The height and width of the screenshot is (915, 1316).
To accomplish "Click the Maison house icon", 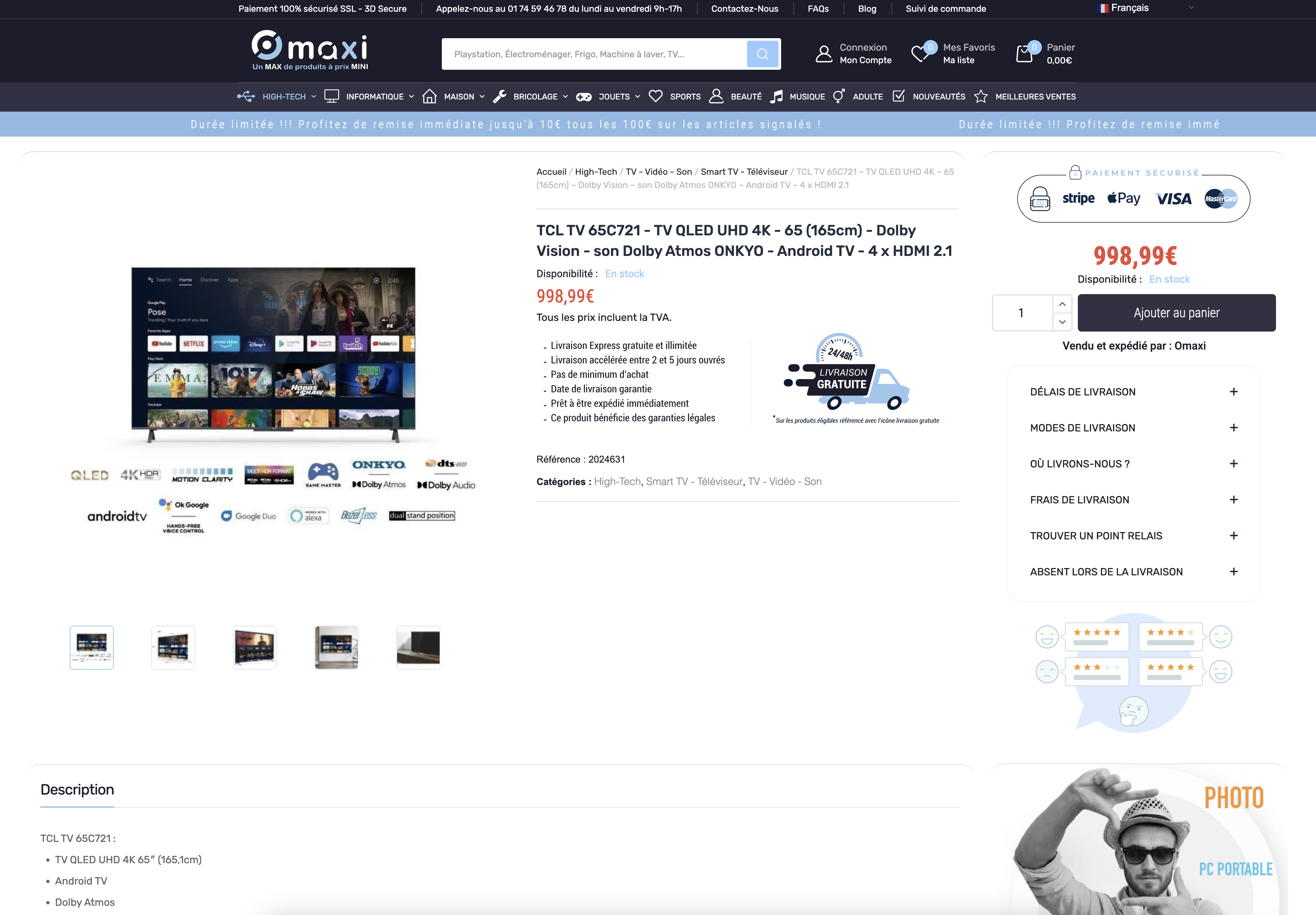I will coord(430,96).
